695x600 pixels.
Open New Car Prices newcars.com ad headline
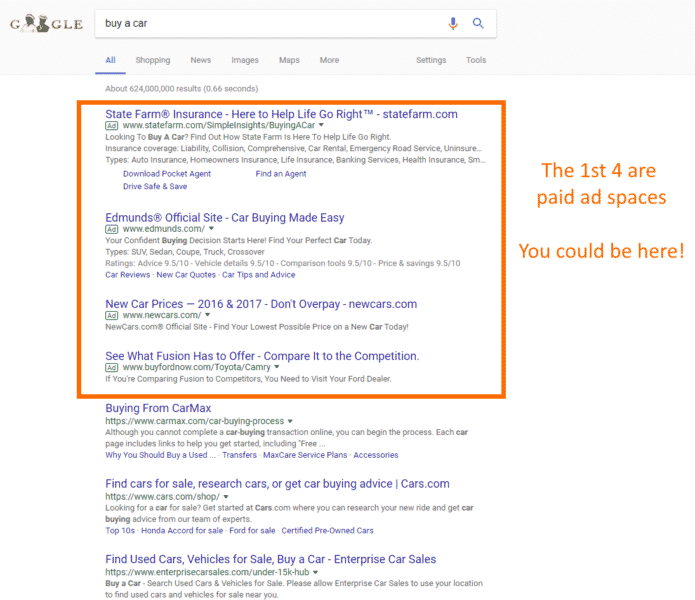(261, 304)
